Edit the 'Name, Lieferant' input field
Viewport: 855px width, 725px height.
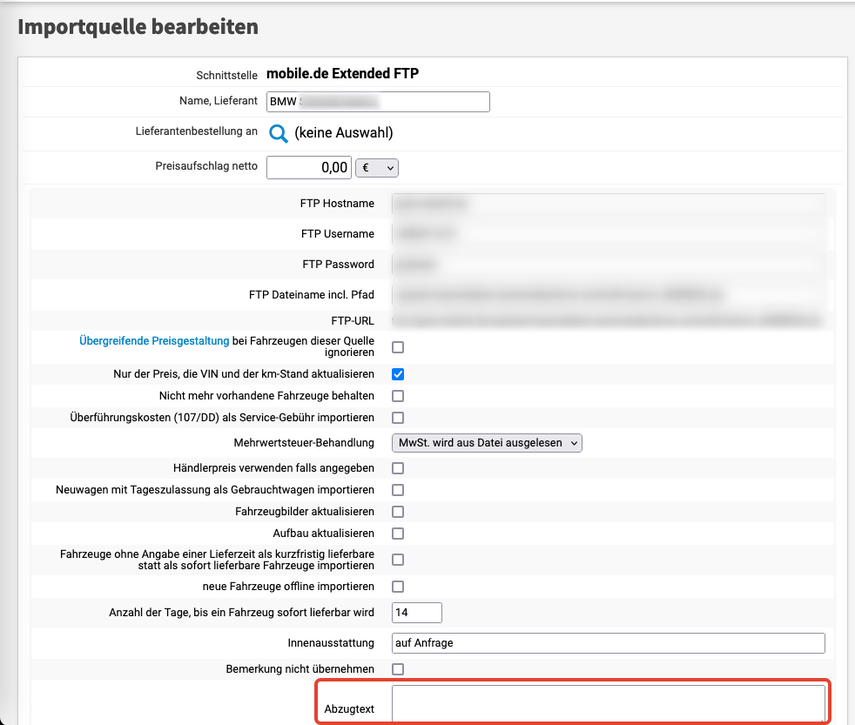(x=377, y=101)
